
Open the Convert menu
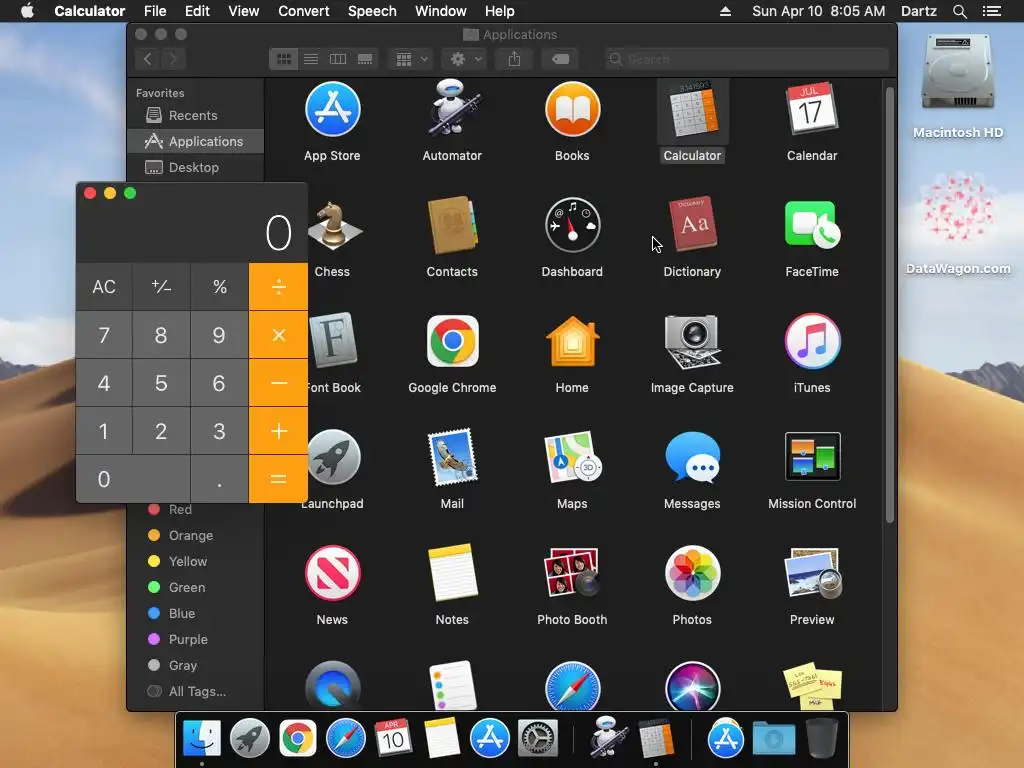tap(304, 11)
